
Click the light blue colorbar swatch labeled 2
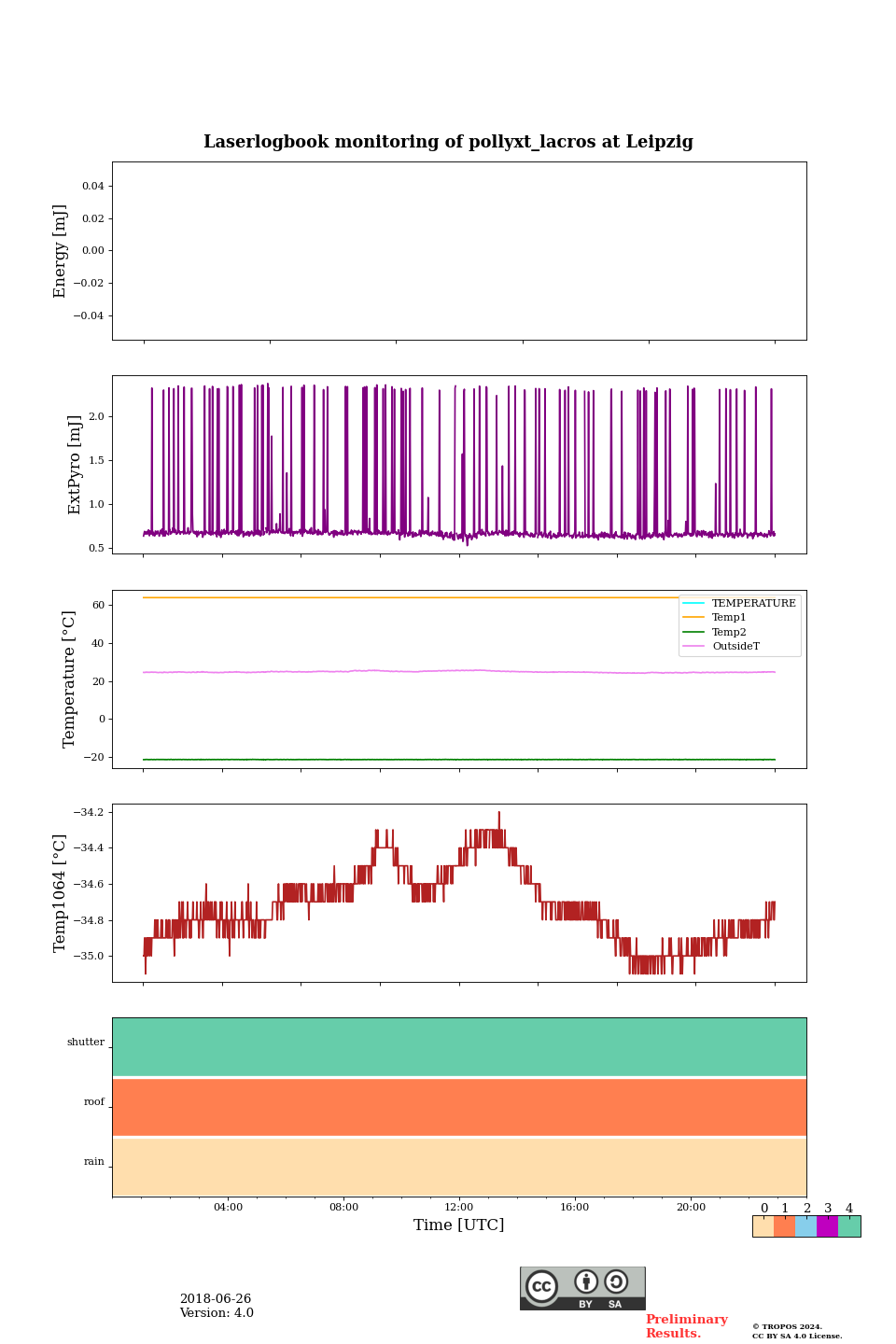coord(806,1226)
